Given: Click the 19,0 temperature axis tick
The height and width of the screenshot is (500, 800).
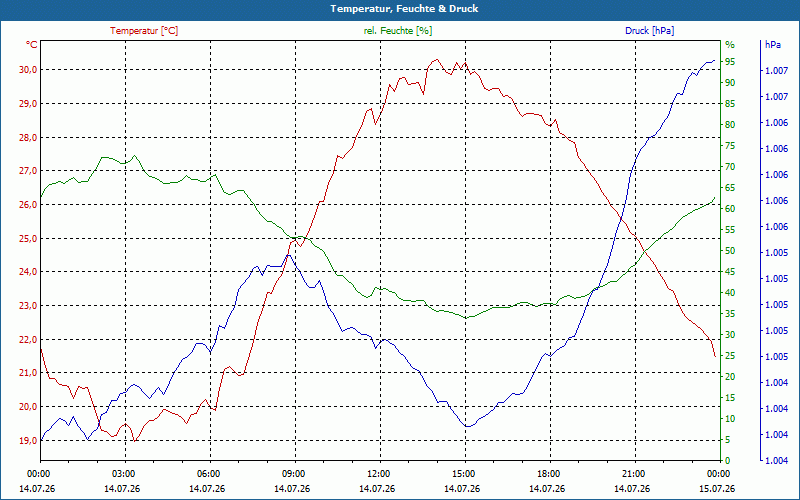Looking at the screenshot, I should point(29,440).
